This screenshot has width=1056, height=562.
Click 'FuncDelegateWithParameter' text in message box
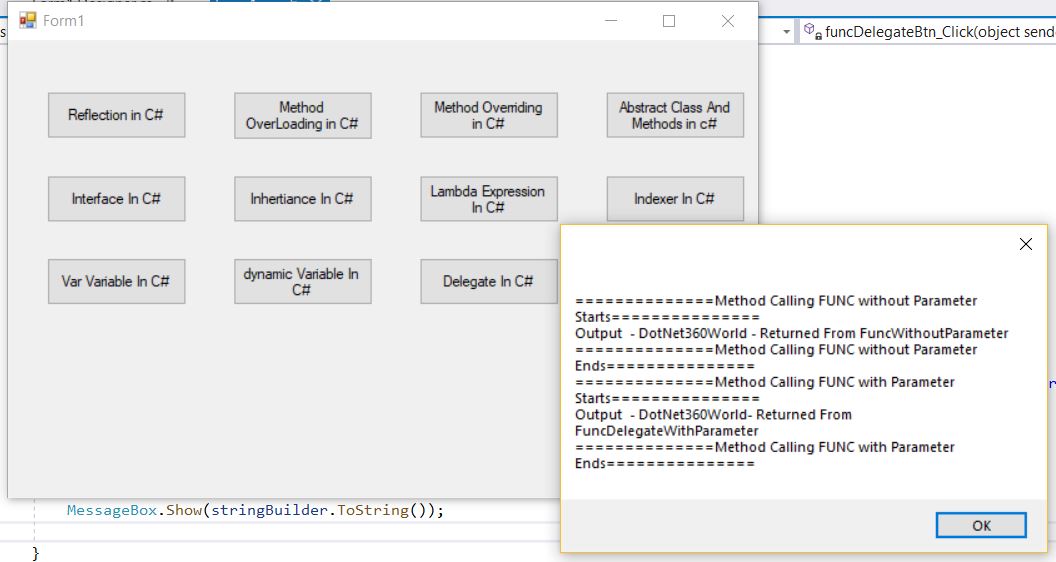pyautogui.click(x=667, y=431)
